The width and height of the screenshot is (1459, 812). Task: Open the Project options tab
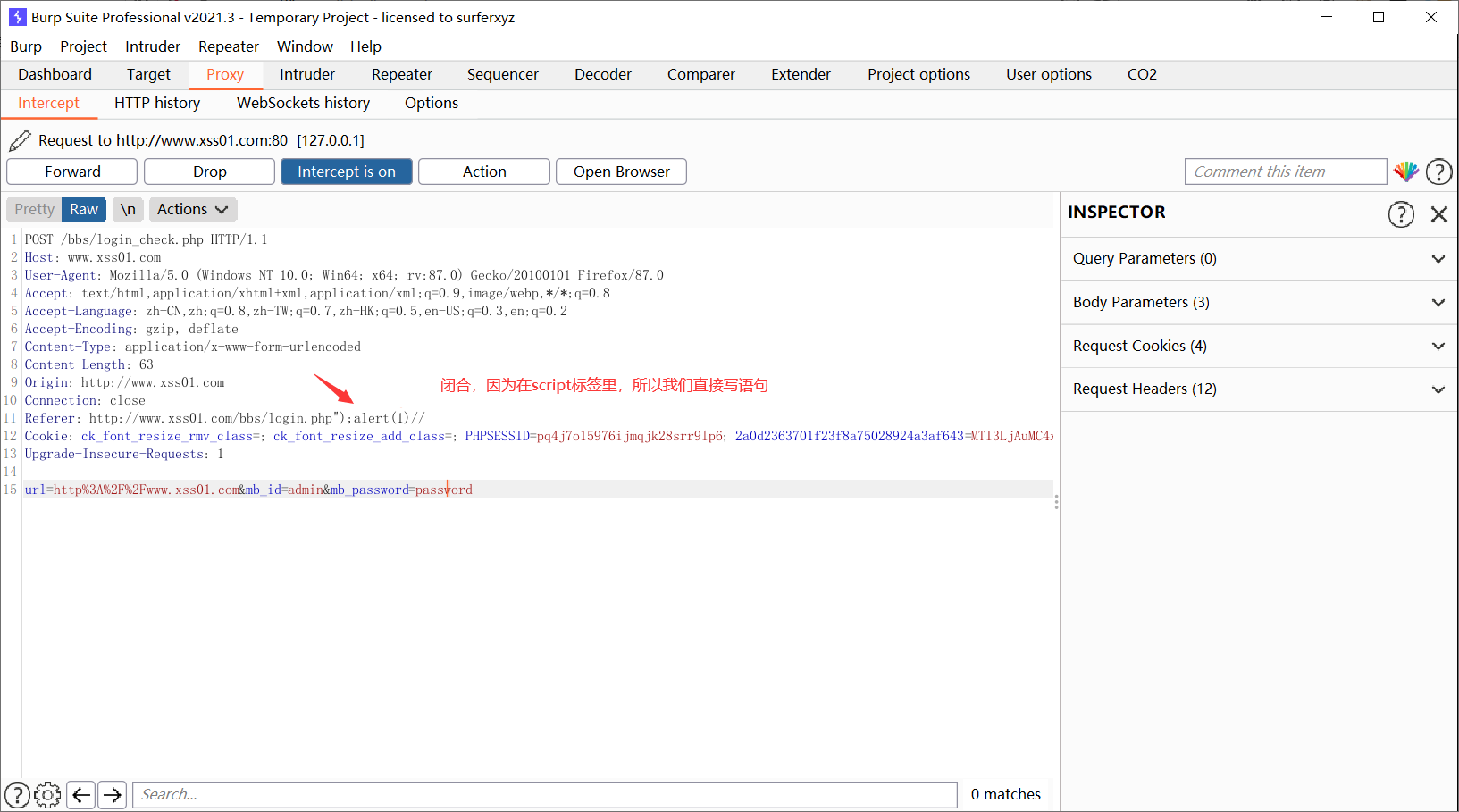click(918, 74)
